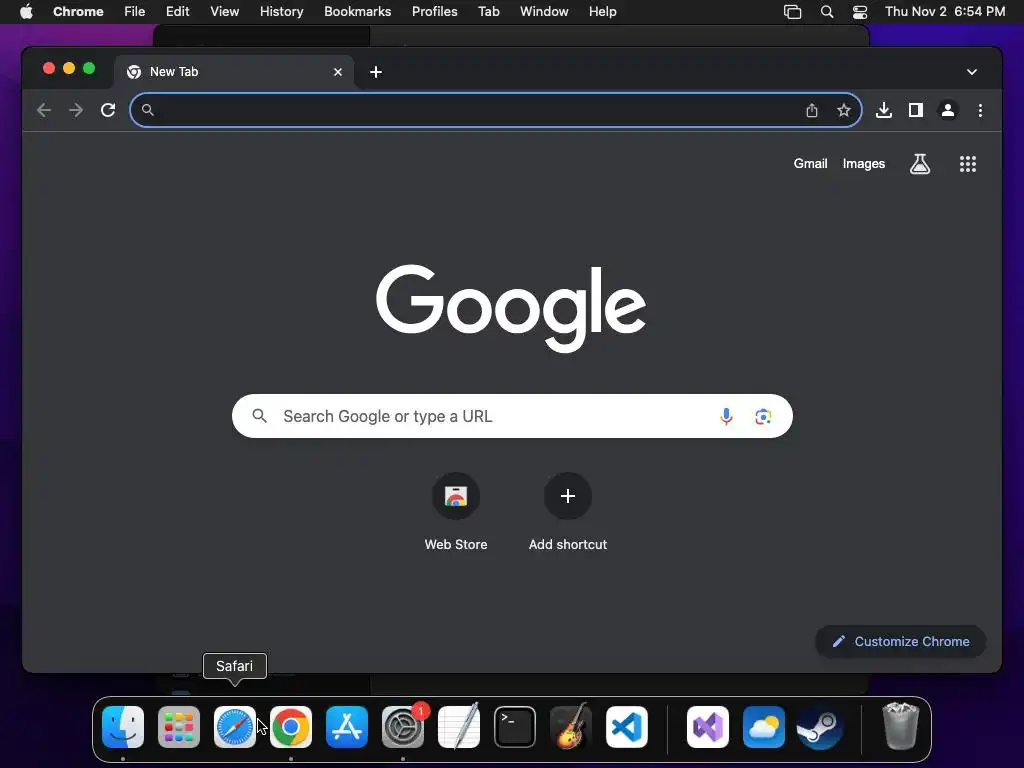The width and height of the screenshot is (1024, 768).
Task: Click the address bar field
Action: 496,110
